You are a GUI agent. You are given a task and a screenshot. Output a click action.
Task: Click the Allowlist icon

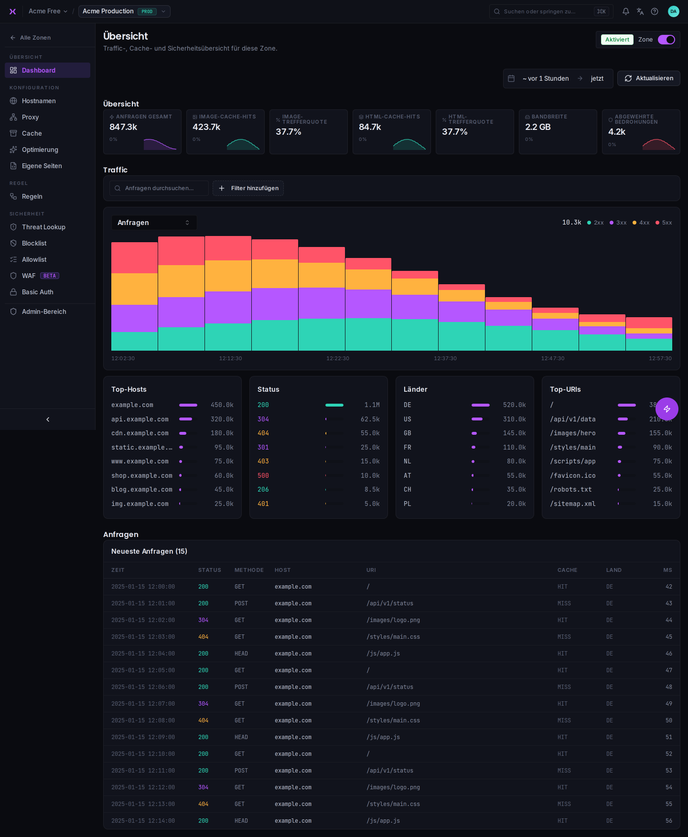(13, 259)
